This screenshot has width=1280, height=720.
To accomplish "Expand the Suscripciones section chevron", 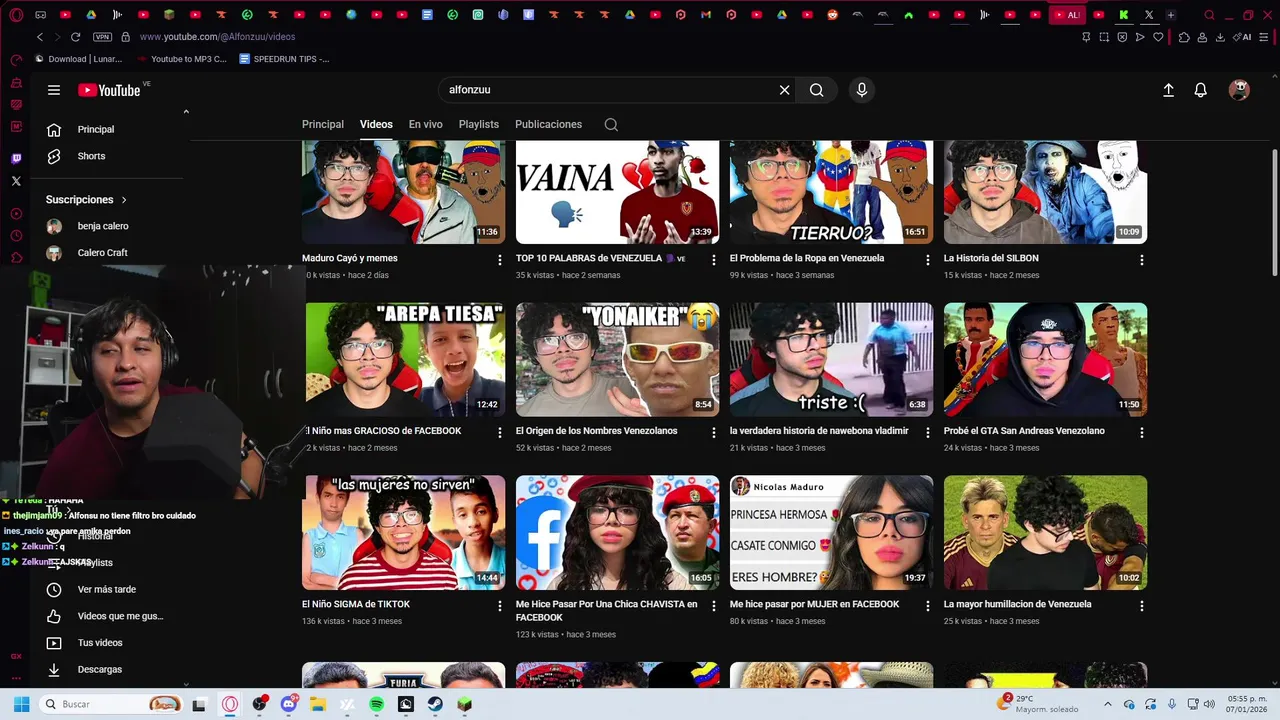I will tap(124, 200).
